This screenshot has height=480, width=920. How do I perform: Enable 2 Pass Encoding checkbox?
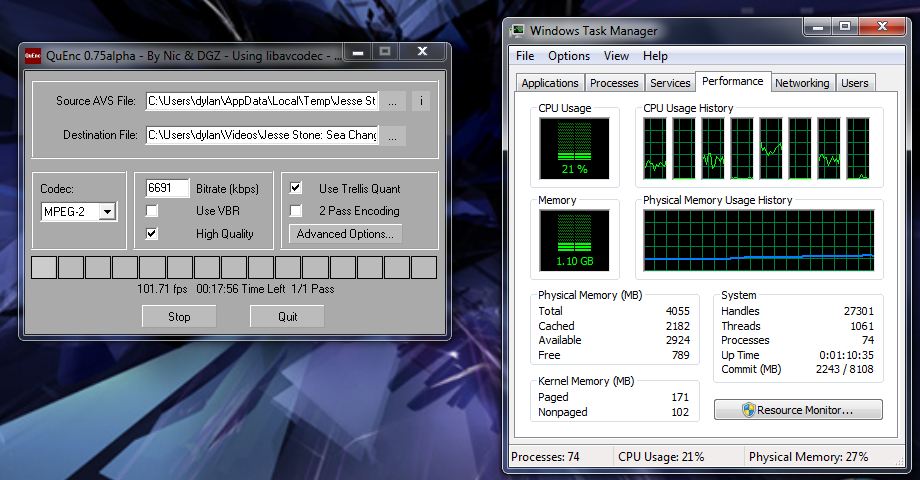pyautogui.click(x=296, y=211)
